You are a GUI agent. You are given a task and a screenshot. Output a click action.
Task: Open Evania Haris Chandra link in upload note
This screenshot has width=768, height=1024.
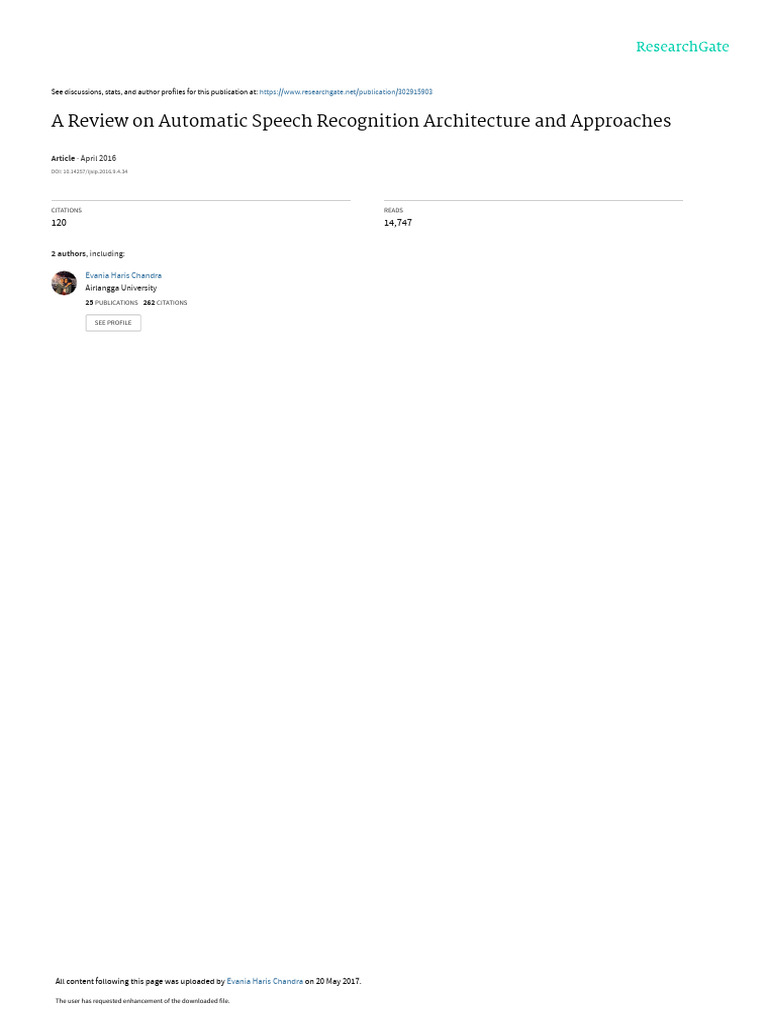(264, 981)
